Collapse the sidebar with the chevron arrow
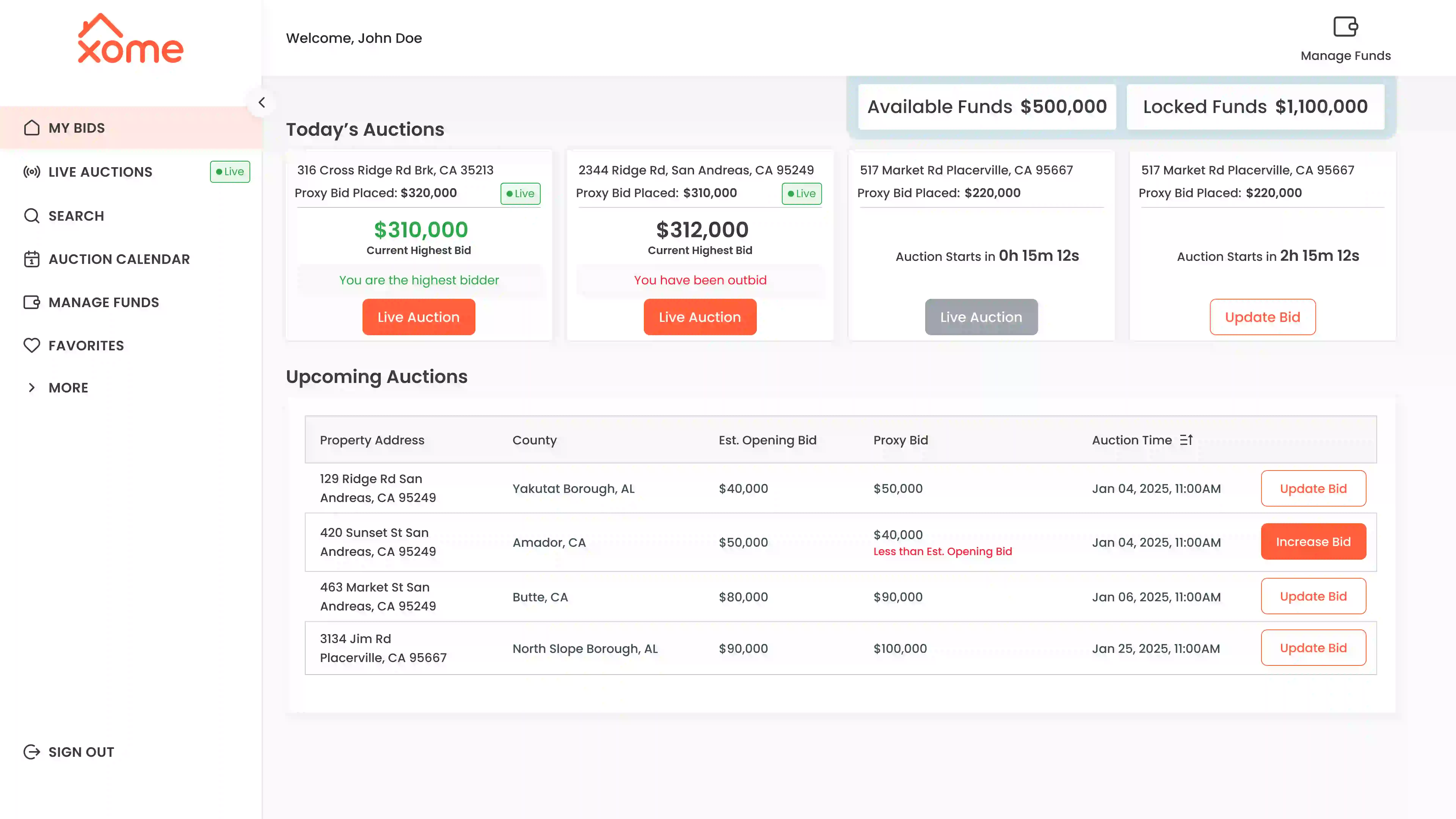Viewport: 1456px width, 819px height. 261,103
